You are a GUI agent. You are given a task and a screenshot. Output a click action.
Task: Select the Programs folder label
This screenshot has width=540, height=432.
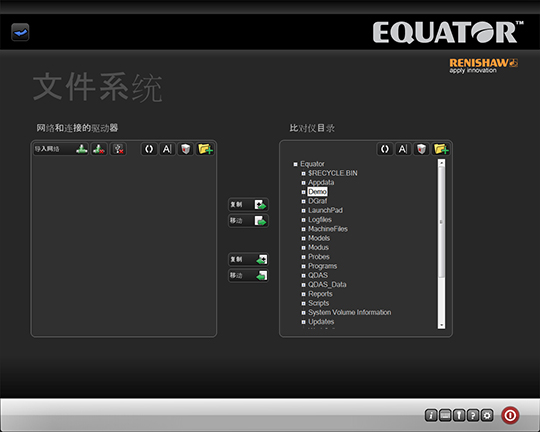(323, 266)
